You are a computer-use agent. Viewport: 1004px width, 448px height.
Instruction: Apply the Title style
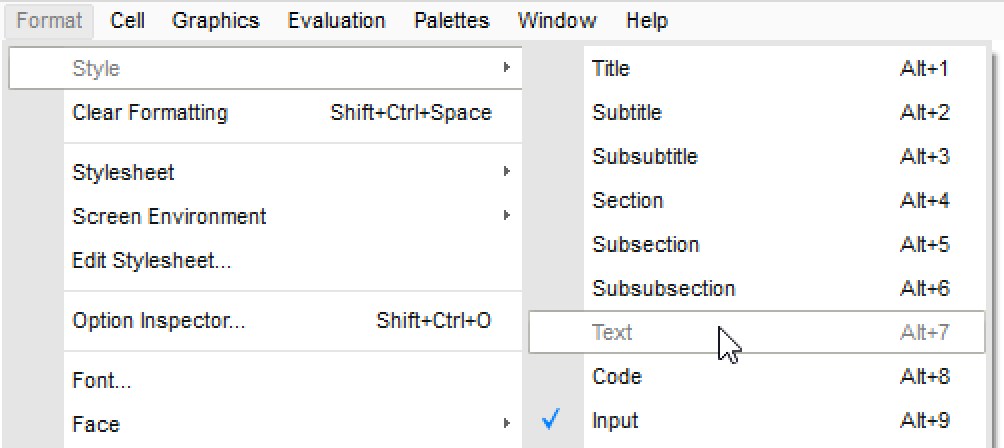611,68
